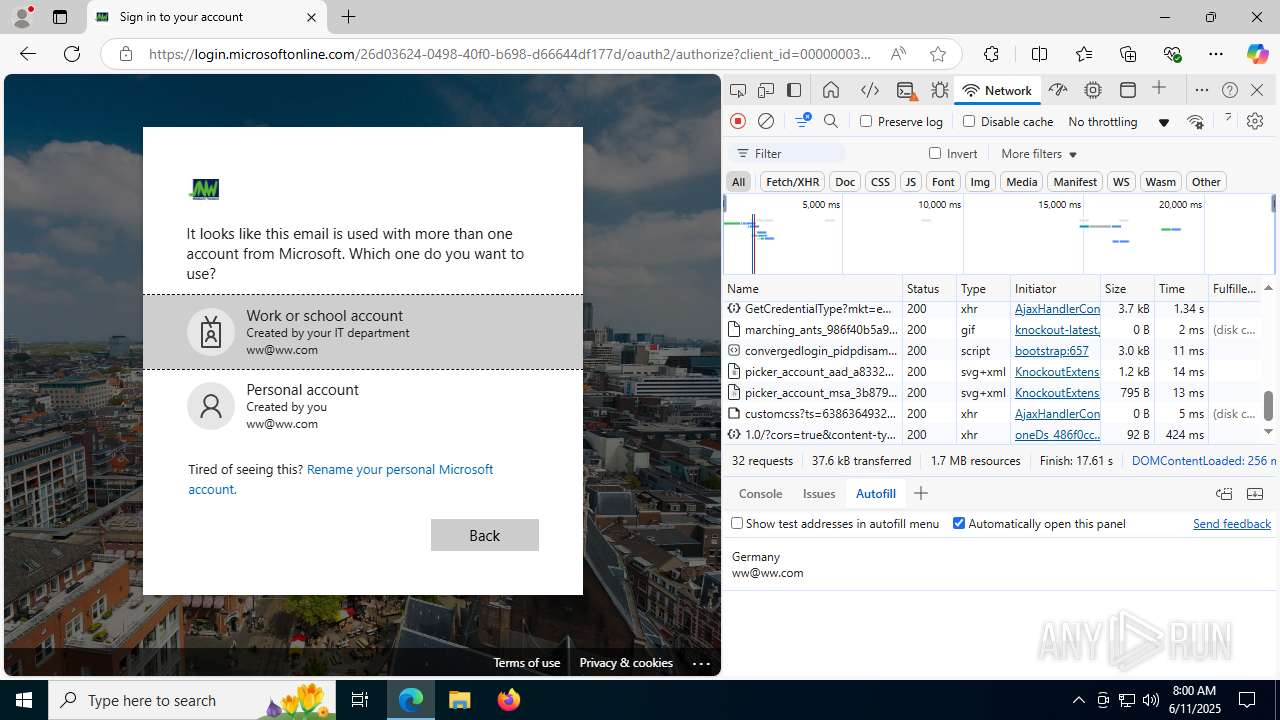Open Collections icon in browser toolbar

(1128, 54)
